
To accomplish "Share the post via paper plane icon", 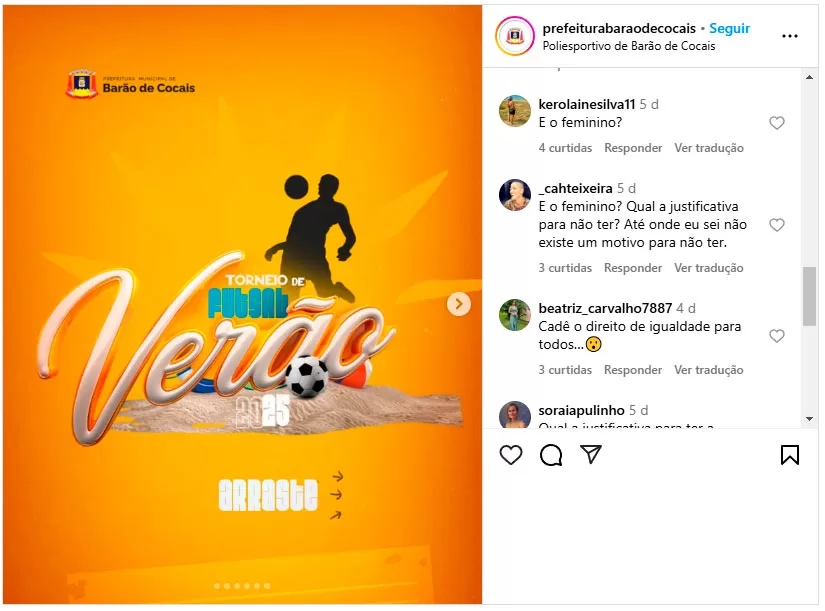I will click(x=590, y=455).
